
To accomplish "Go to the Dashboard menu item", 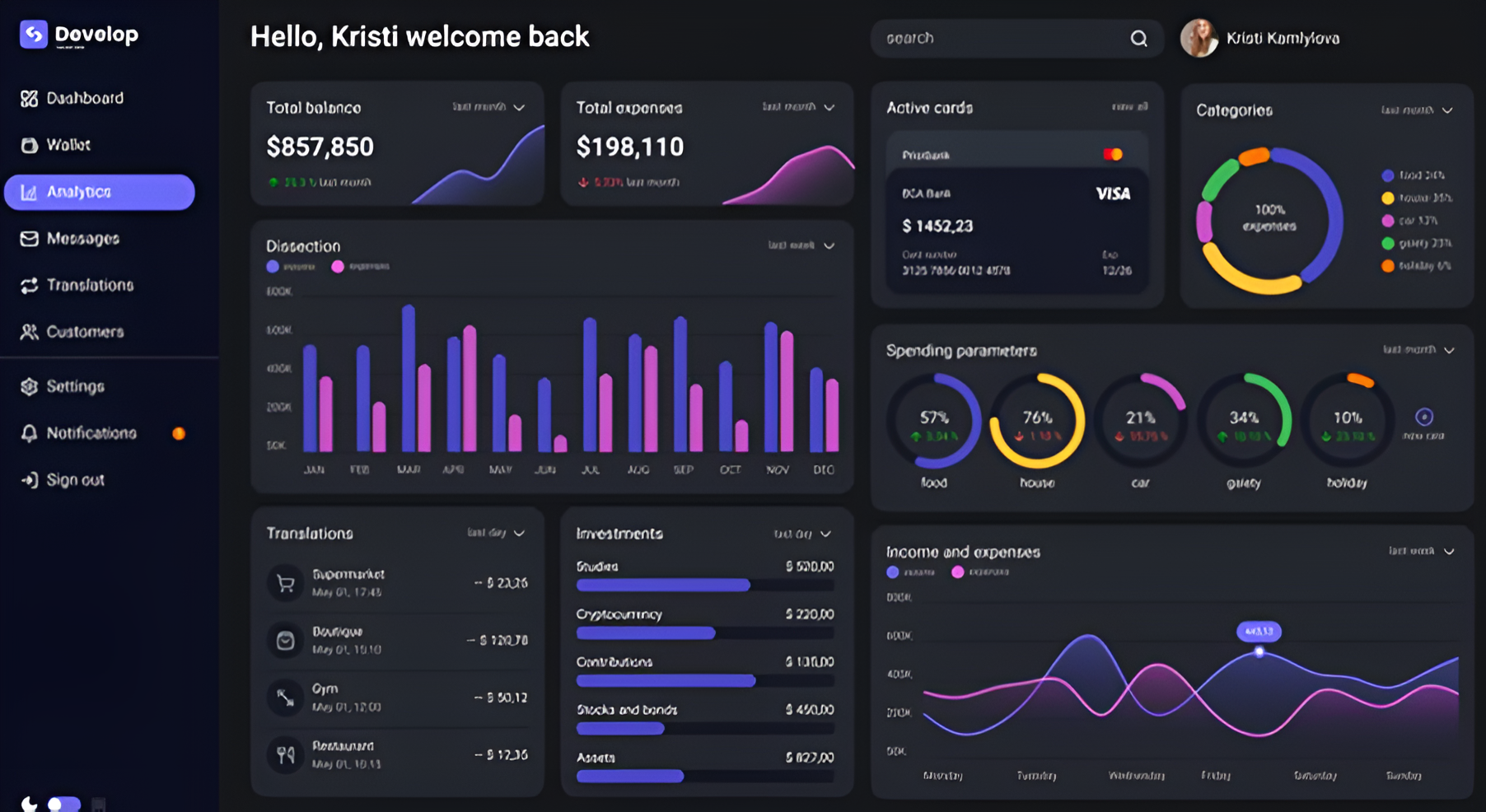I will 84,98.
